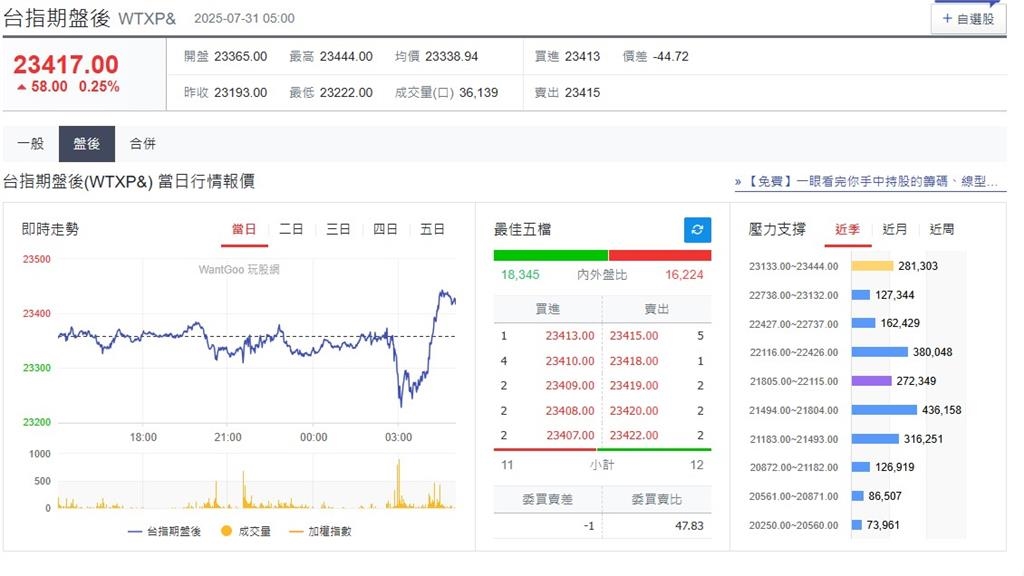Click ask price 23419.00

(634, 386)
